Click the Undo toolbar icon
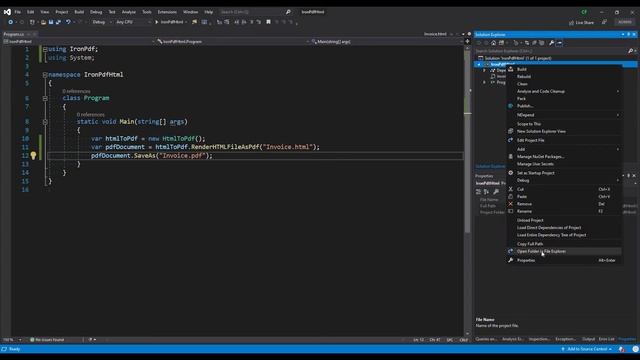640x360 pixels. pos(68,22)
